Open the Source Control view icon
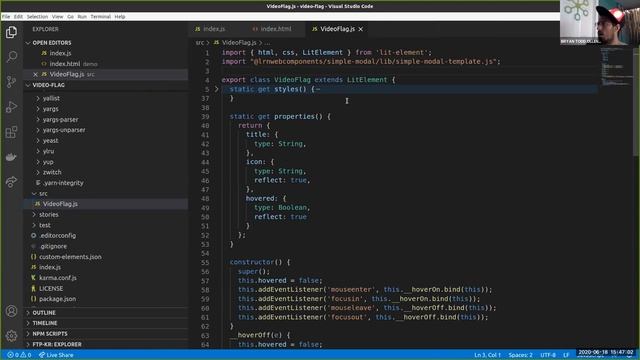 11,82
